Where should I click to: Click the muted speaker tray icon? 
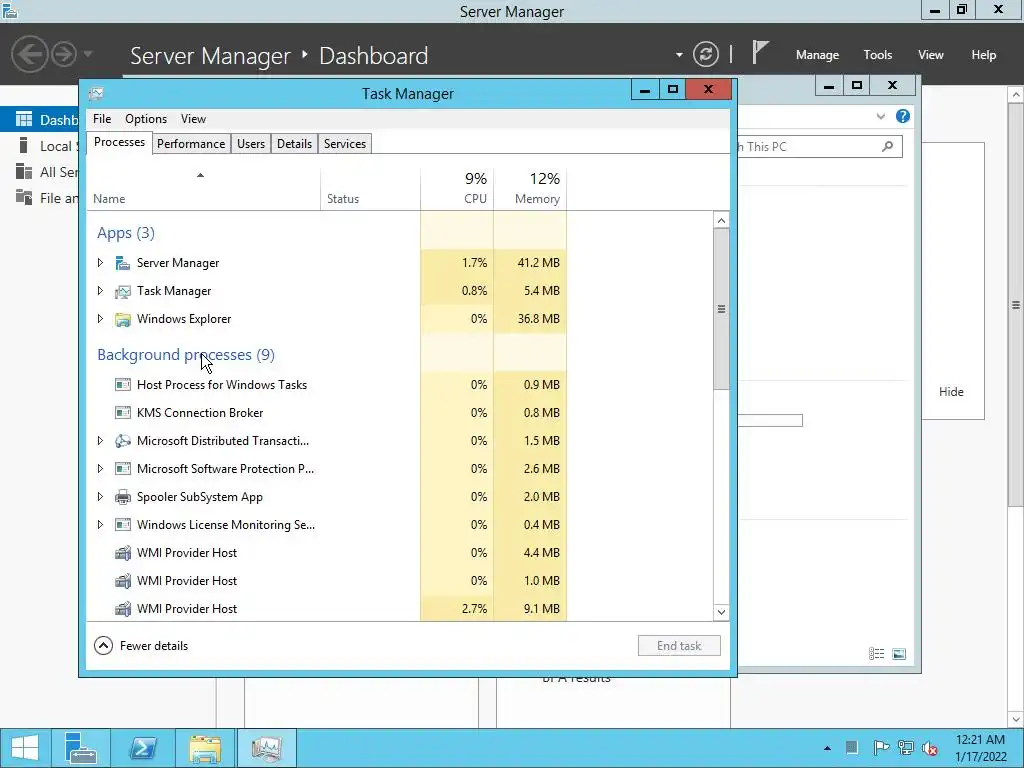[x=930, y=748]
